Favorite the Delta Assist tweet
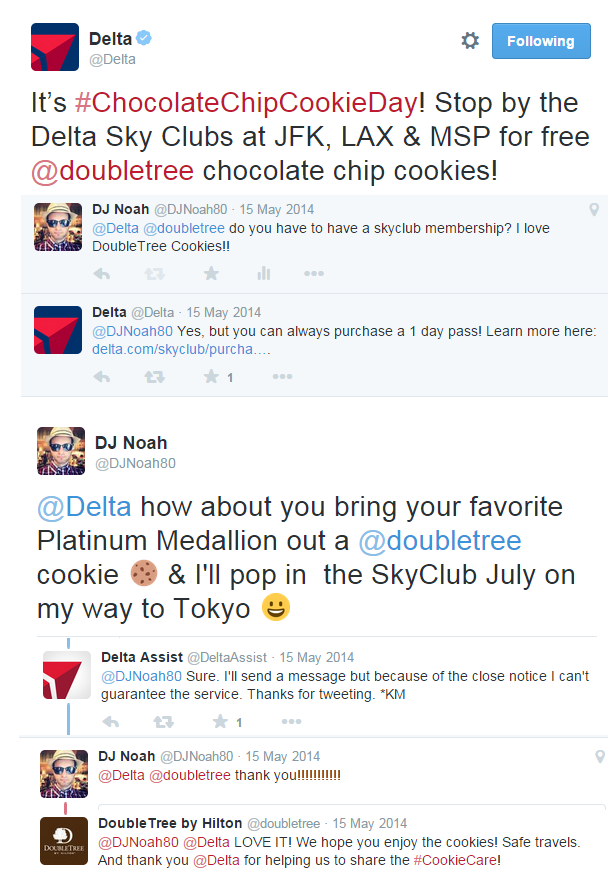Viewport: 608px width, 880px height. pos(220,721)
